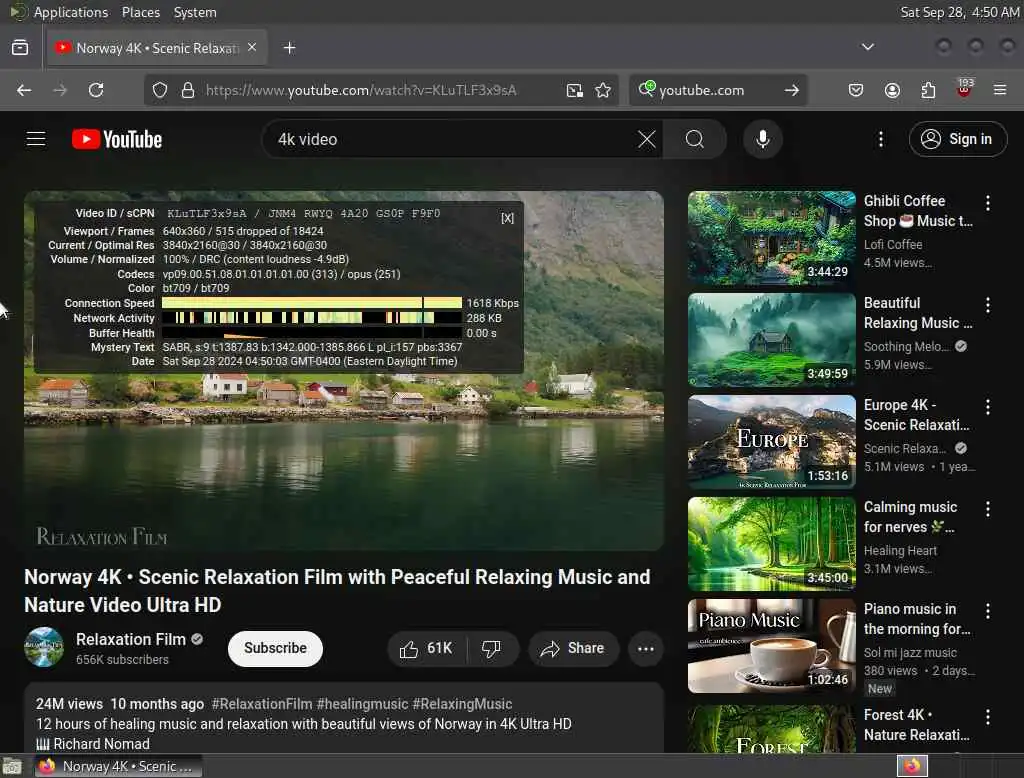Show desktop via bottom-left panel icon
The width and height of the screenshot is (1024, 778).
pyautogui.click(x=12, y=766)
